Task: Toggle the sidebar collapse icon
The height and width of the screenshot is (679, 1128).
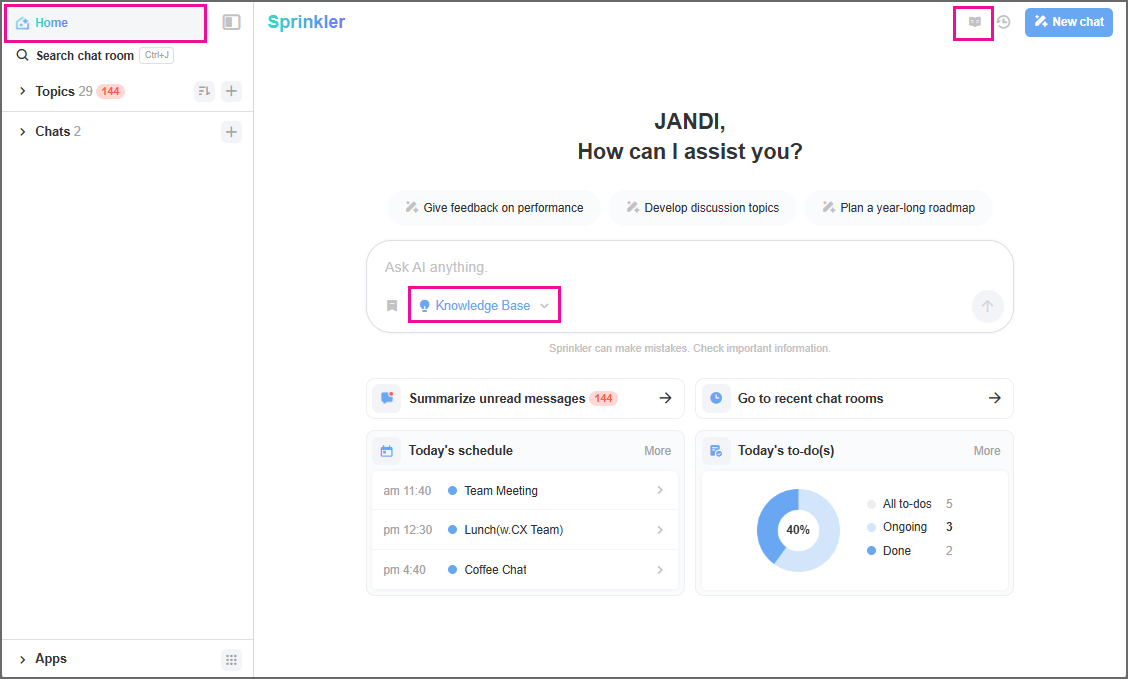Action: tap(231, 22)
